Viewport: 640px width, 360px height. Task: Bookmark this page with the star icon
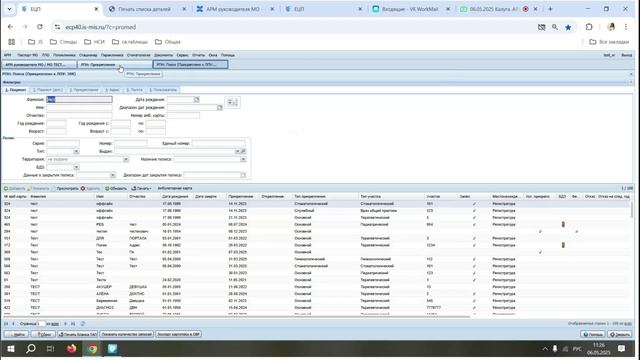coord(568,27)
